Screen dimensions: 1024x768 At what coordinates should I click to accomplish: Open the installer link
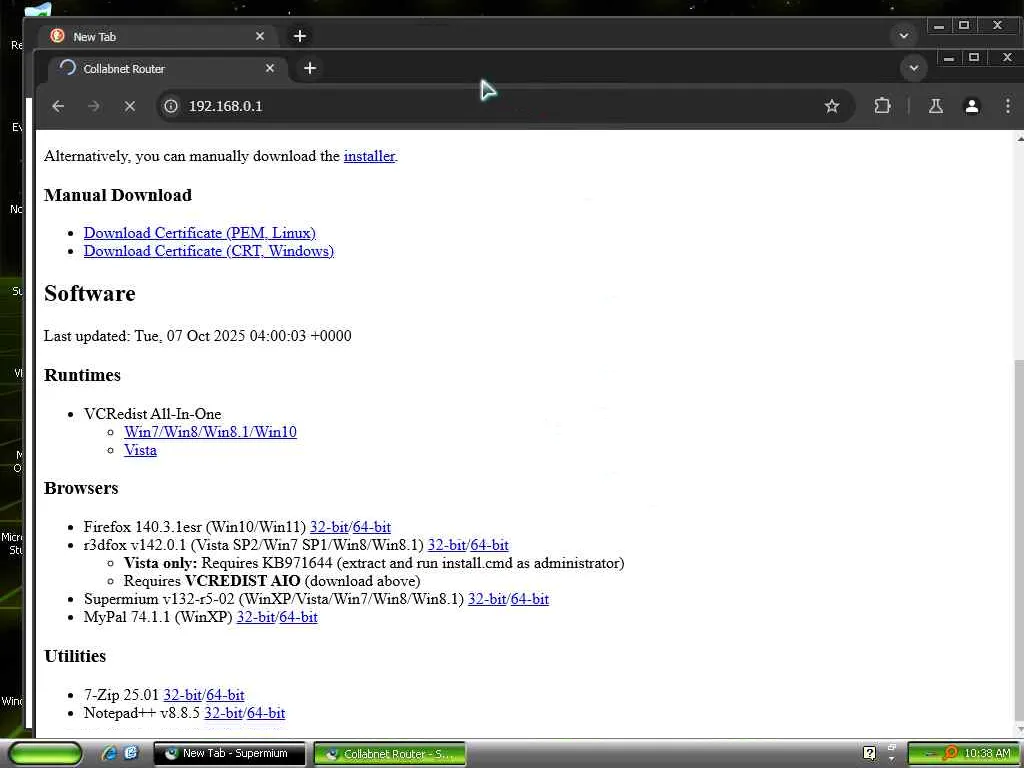click(369, 156)
